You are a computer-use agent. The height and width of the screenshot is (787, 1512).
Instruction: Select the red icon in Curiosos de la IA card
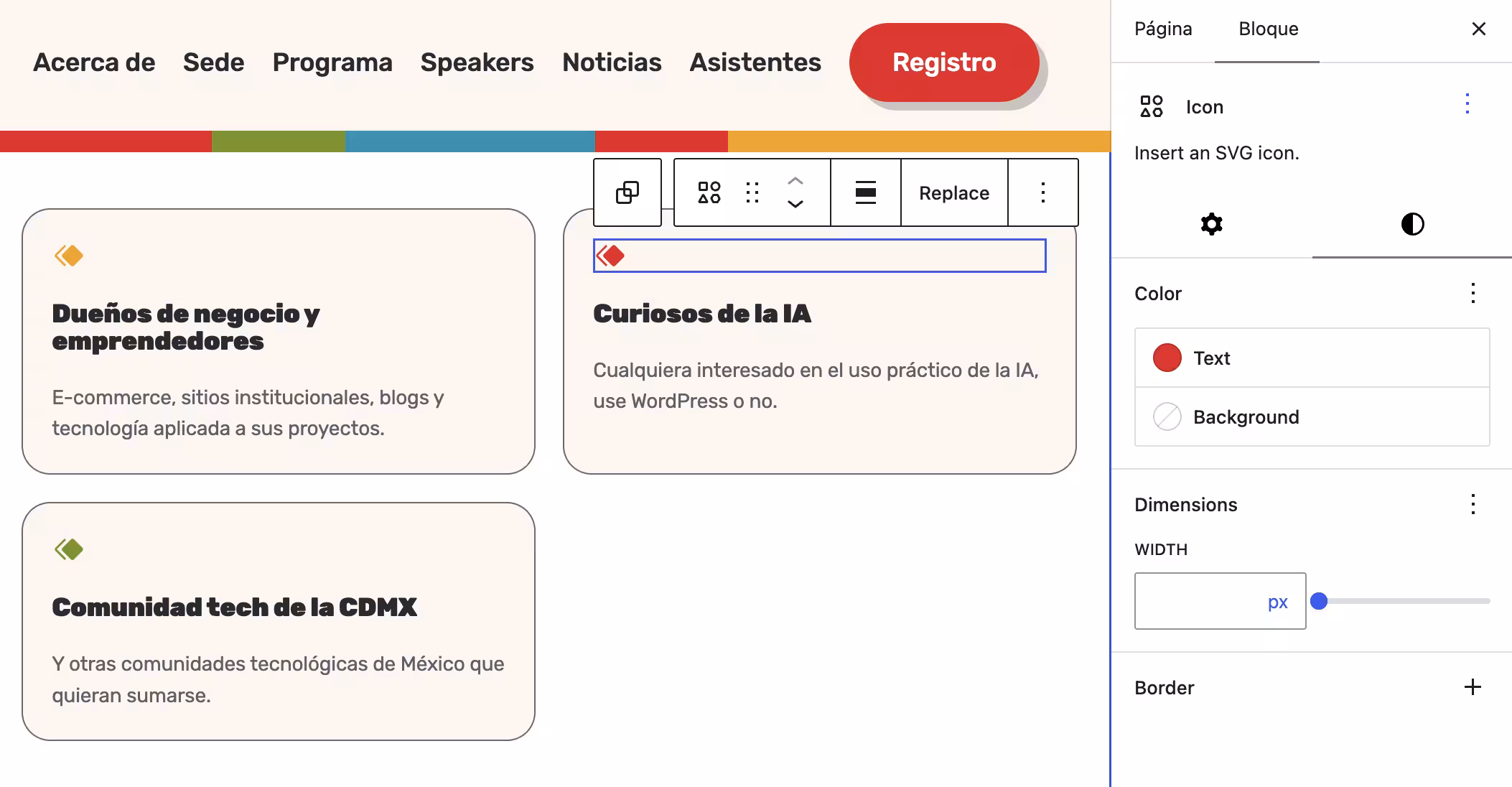610,256
